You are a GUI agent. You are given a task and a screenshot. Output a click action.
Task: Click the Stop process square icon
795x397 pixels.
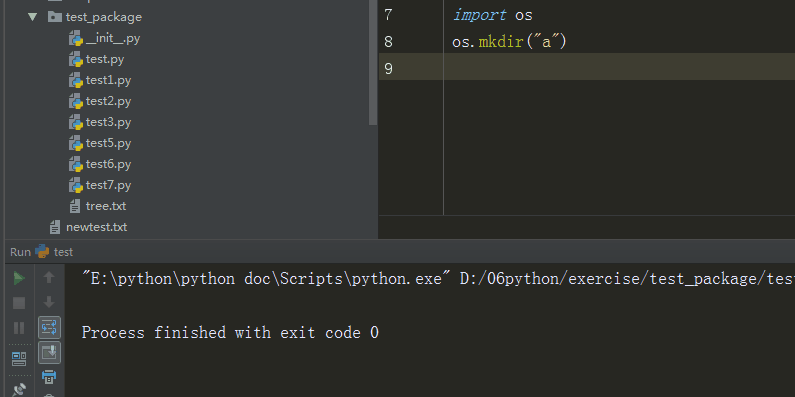pos(19,303)
